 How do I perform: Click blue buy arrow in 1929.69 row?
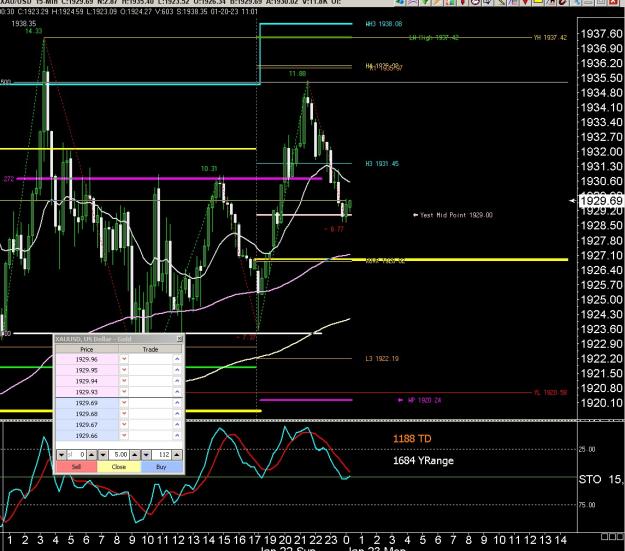177,403
